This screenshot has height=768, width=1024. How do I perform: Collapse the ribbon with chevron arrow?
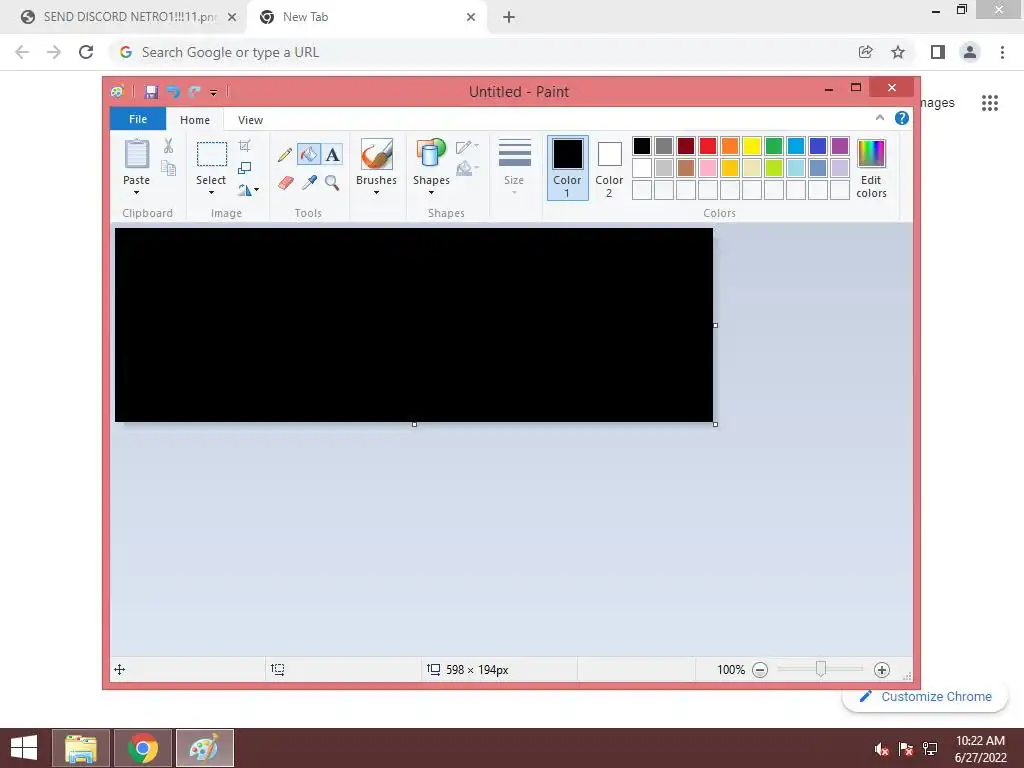coord(880,118)
